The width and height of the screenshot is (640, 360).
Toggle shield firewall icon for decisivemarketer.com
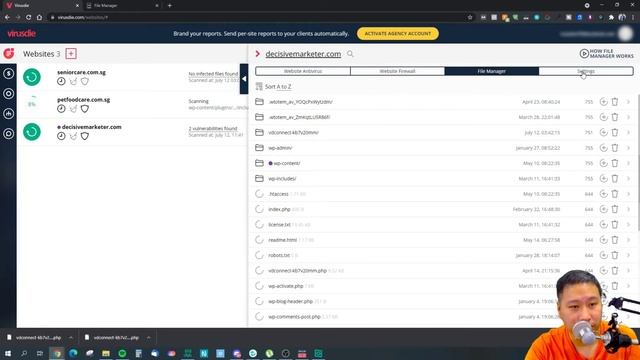(x=84, y=136)
